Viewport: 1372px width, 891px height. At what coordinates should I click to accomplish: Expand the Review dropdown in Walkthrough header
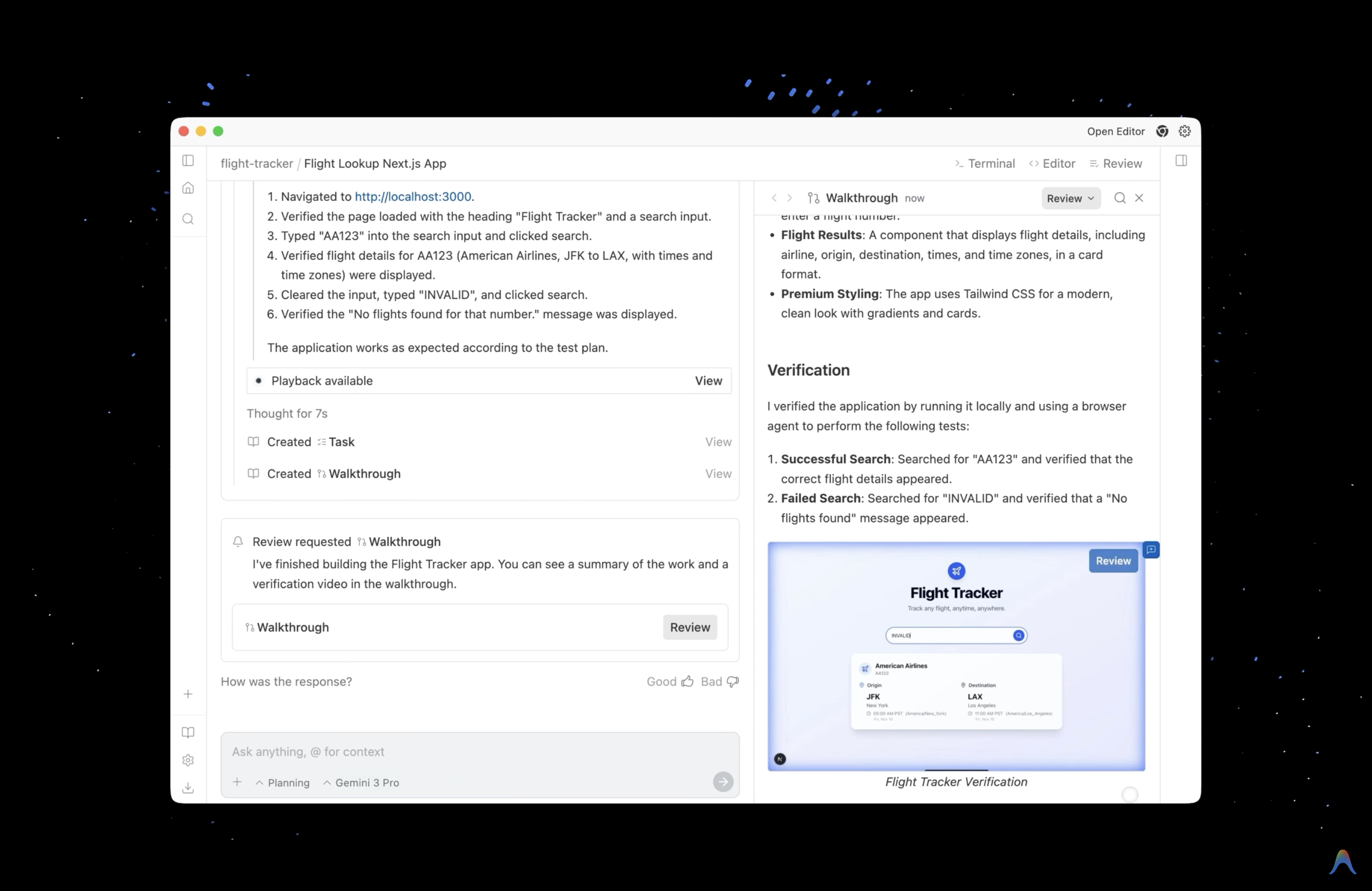[x=1070, y=198]
